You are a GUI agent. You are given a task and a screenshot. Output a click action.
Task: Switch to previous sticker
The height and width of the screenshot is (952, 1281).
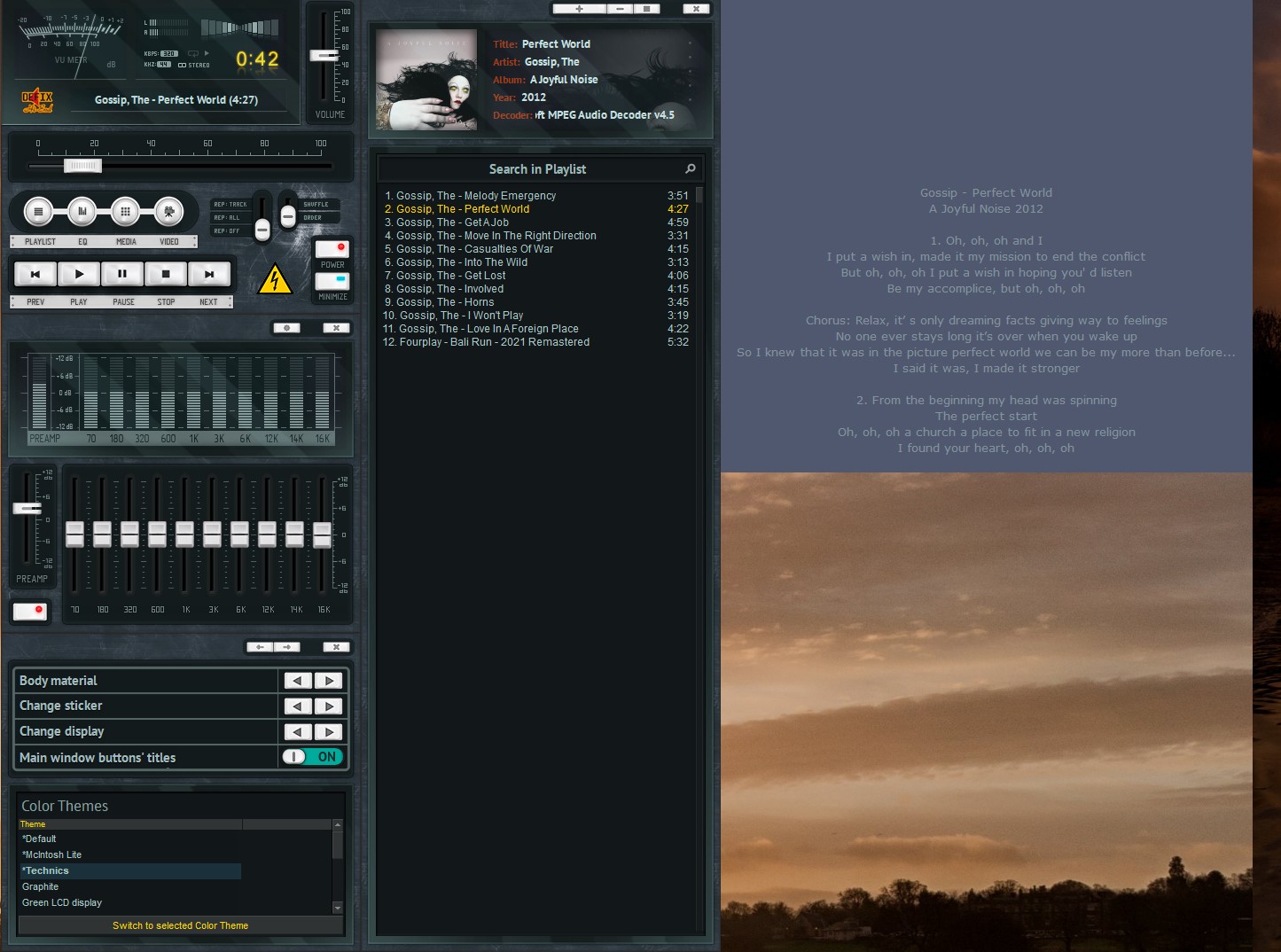[x=298, y=706]
